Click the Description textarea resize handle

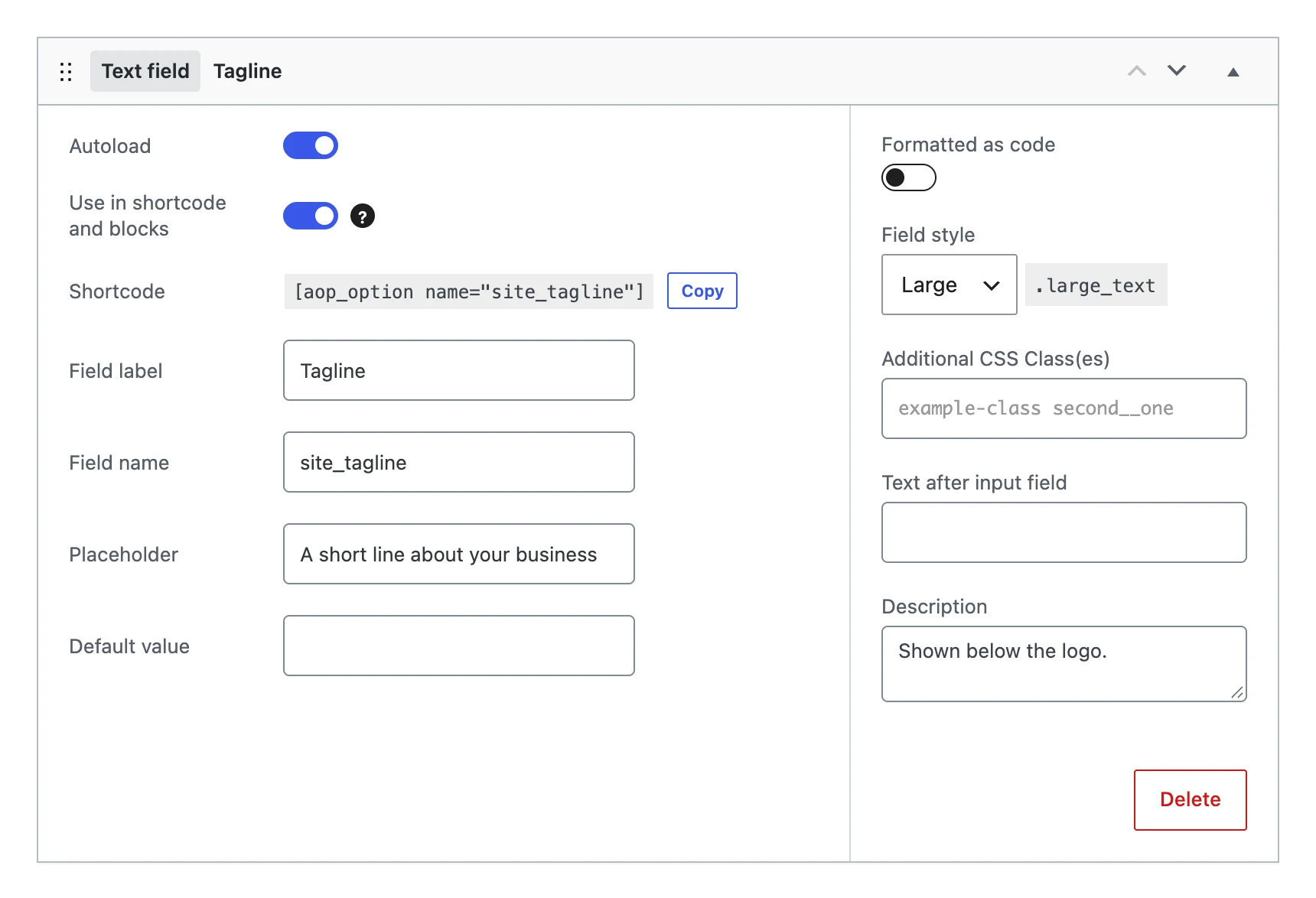pos(1237,692)
